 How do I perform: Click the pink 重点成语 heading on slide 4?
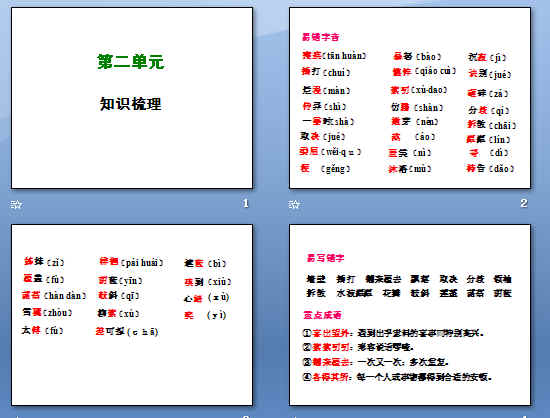[322, 315]
